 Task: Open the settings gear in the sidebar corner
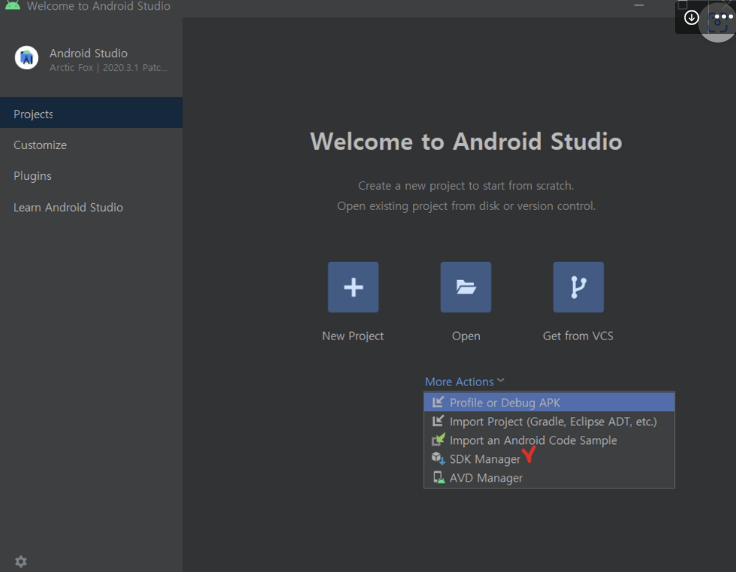coord(21,561)
